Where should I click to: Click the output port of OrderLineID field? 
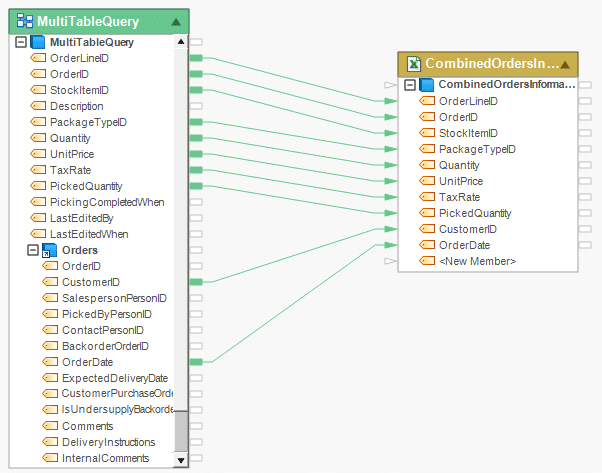[196, 58]
